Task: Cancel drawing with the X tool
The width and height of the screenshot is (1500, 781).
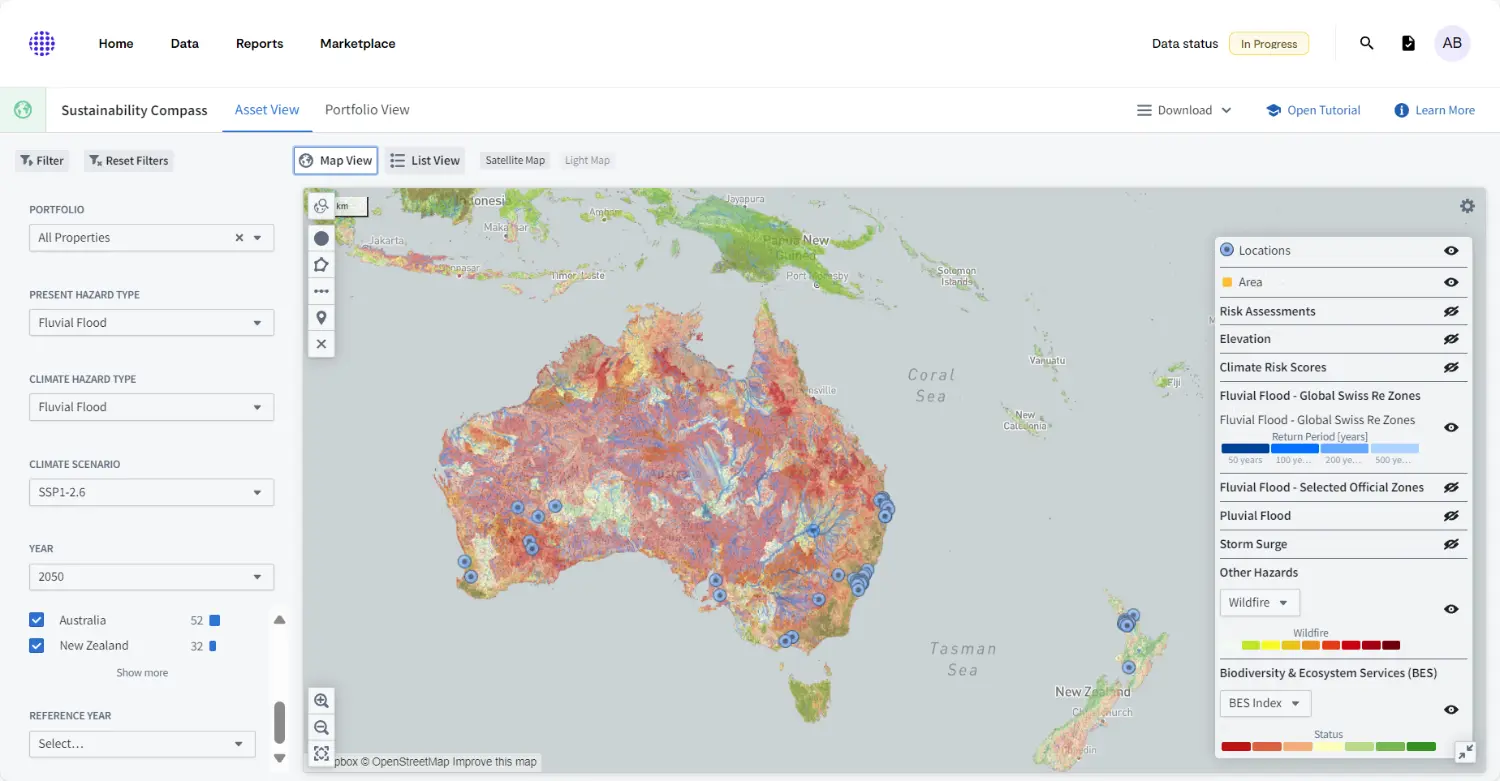Action: 321,343
